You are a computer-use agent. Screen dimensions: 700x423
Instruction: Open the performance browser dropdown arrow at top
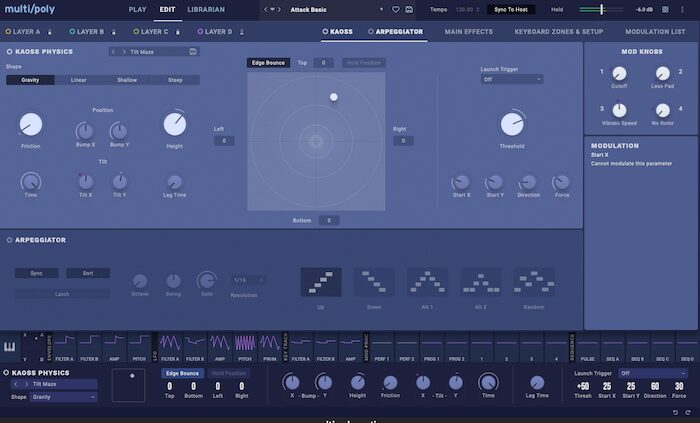(272, 9)
